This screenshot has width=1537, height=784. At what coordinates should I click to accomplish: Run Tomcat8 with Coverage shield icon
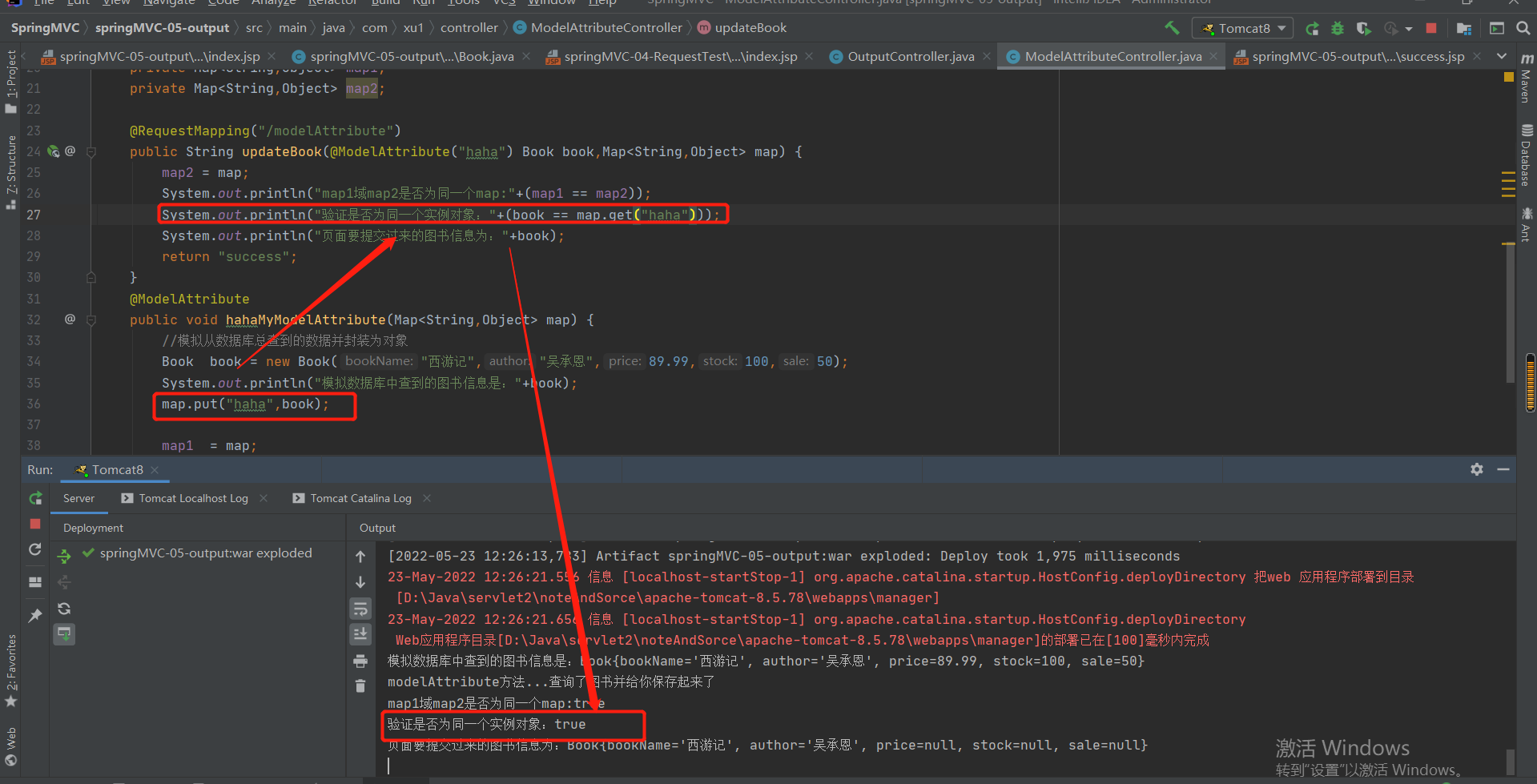pyautogui.click(x=1363, y=28)
